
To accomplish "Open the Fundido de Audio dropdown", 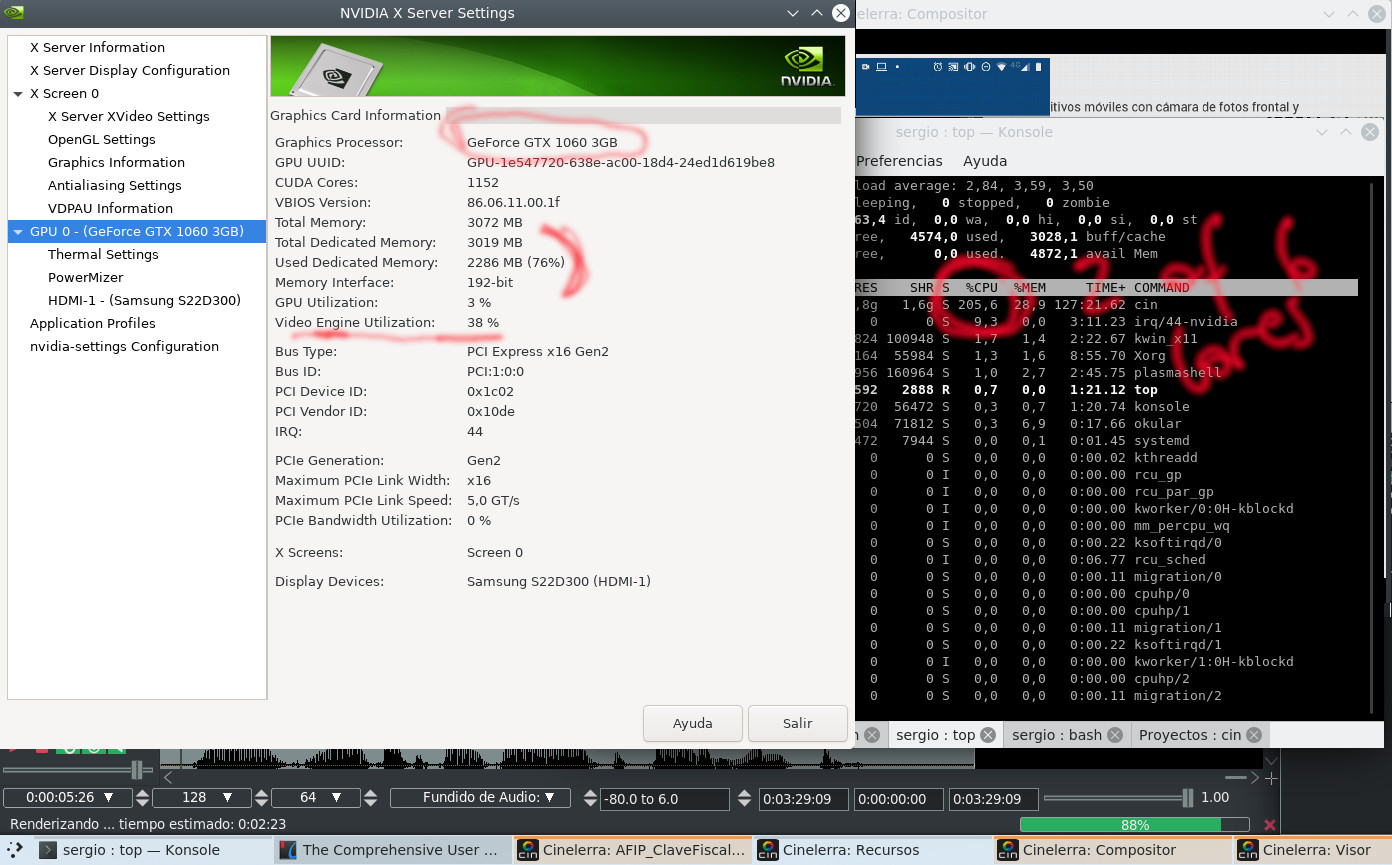I will (480, 798).
